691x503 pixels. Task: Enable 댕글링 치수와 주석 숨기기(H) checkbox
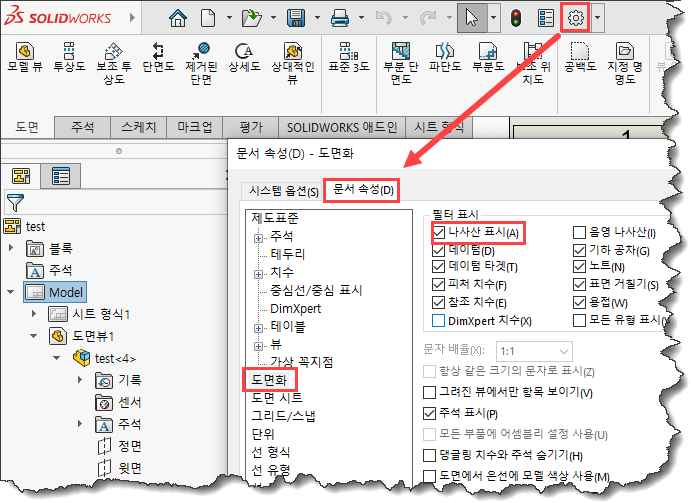(x=429, y=455)
